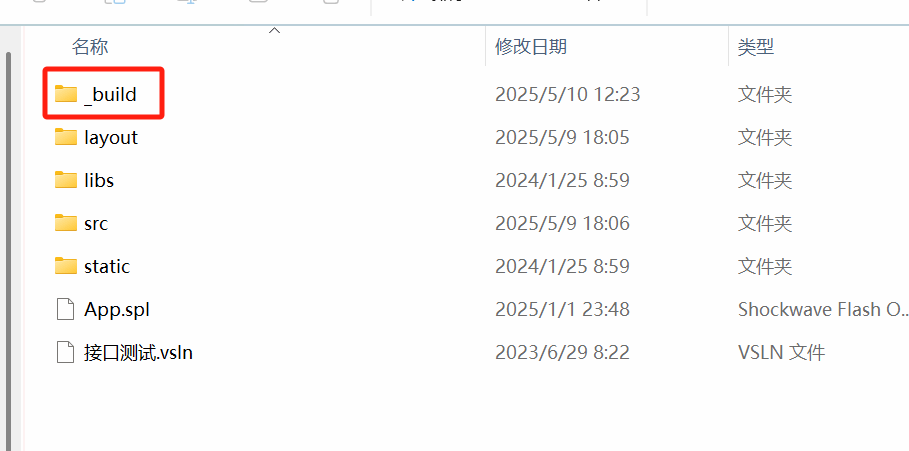Select the layout folder name
This screenshot has height=451, width=909.
[x=111, y=137]
